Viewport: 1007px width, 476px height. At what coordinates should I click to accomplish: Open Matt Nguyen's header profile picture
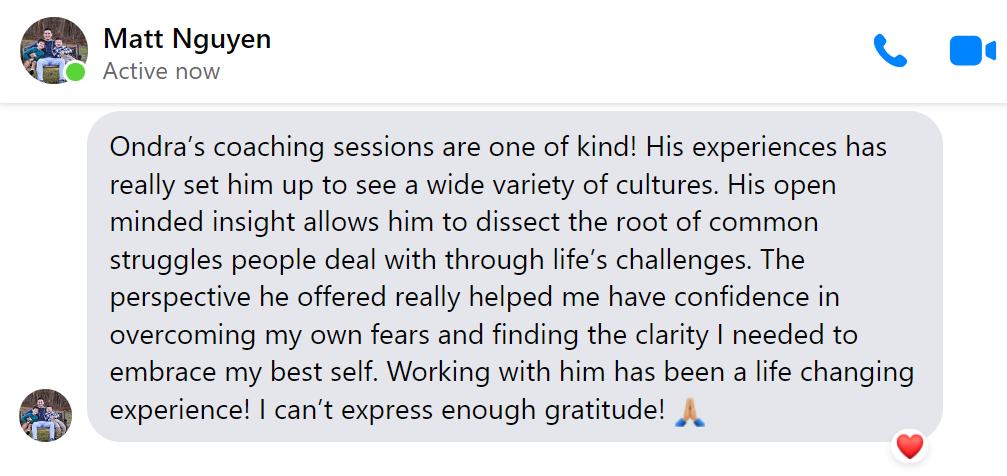pyautogui.click(x=54, y=50)
